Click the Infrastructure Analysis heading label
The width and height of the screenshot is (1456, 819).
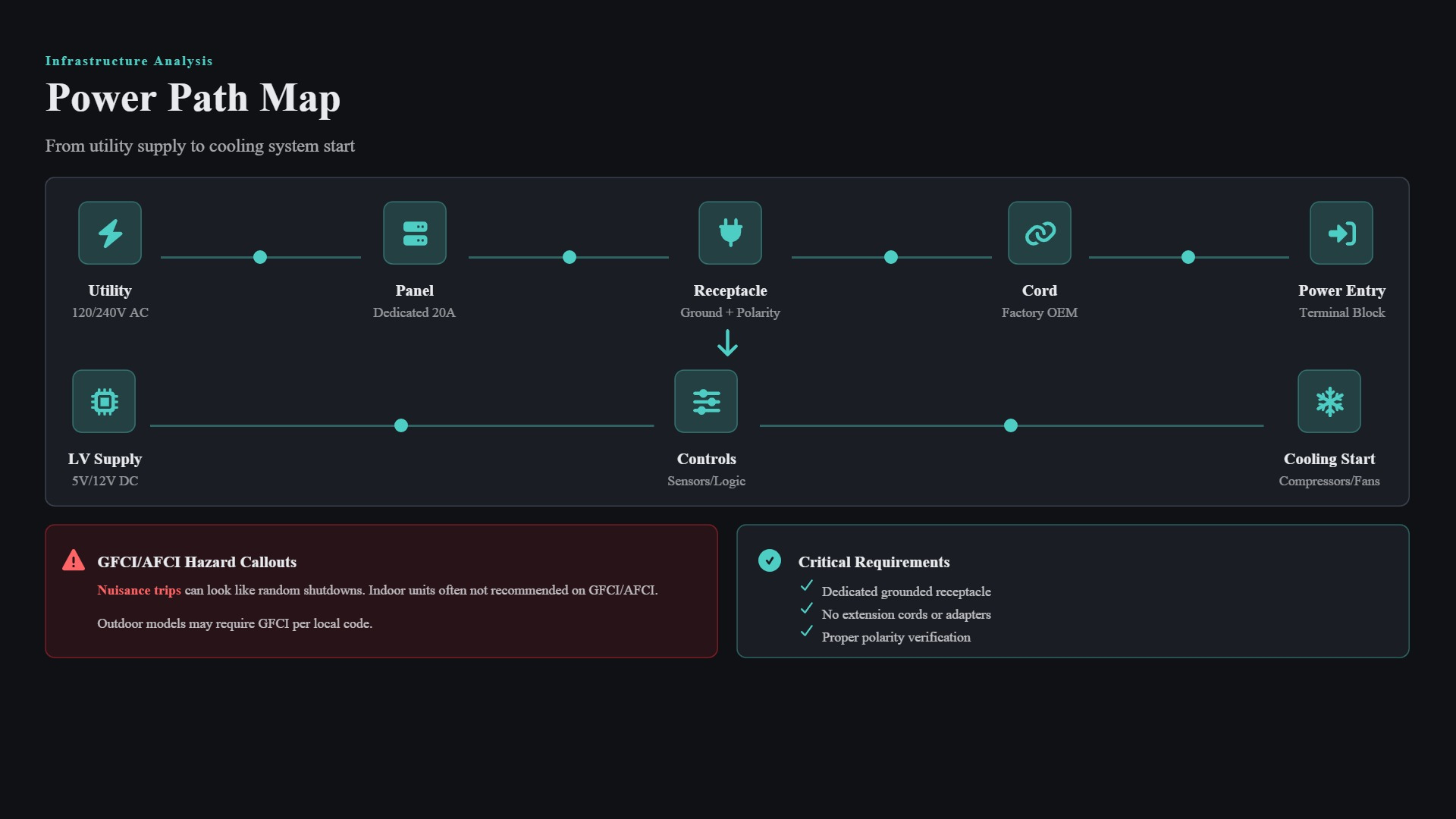pos(129,61)
